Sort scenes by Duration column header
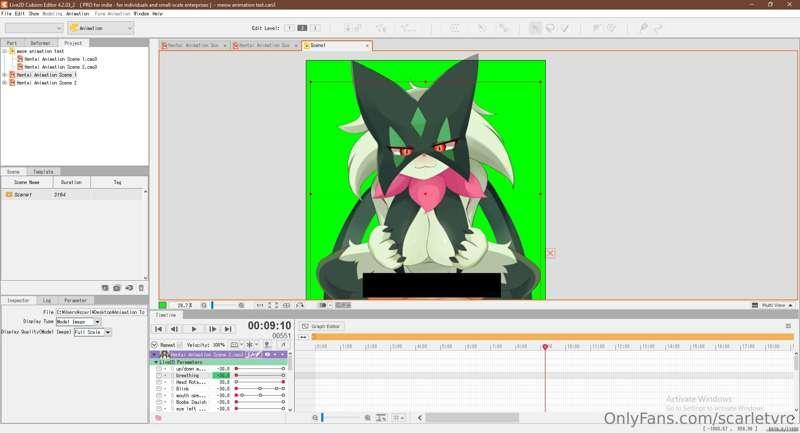 coord(71,182)
